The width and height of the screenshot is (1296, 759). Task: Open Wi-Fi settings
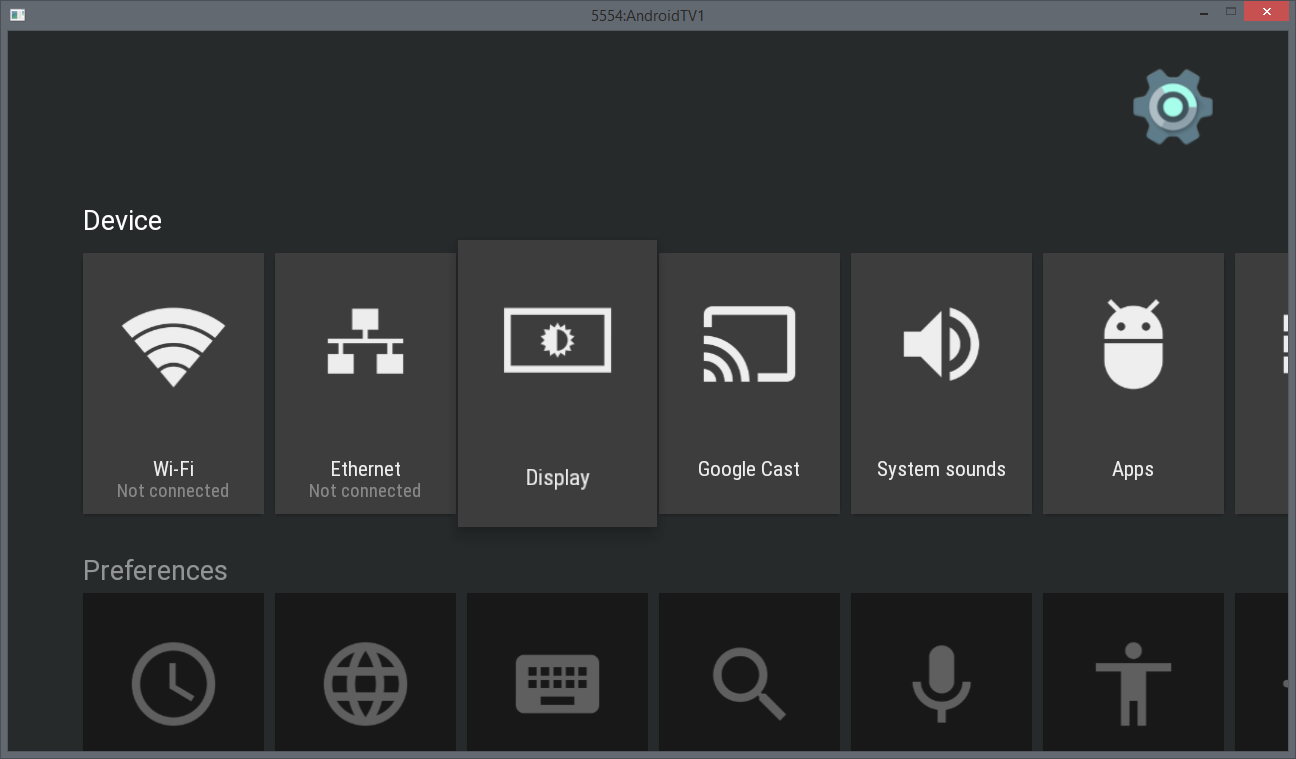coord(173,383)
